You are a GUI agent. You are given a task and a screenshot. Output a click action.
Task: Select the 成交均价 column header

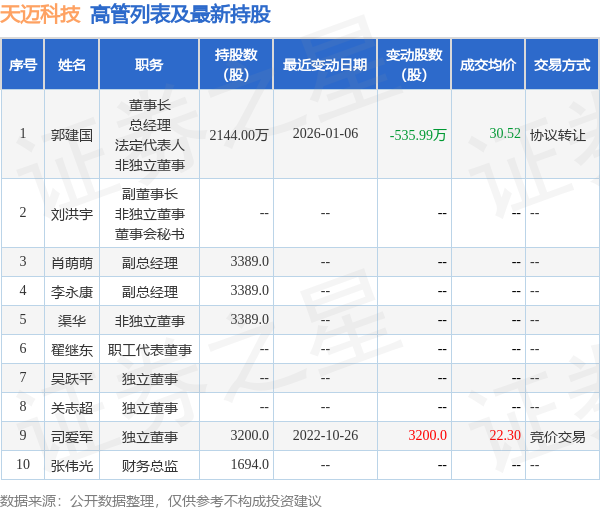point(488,65)
